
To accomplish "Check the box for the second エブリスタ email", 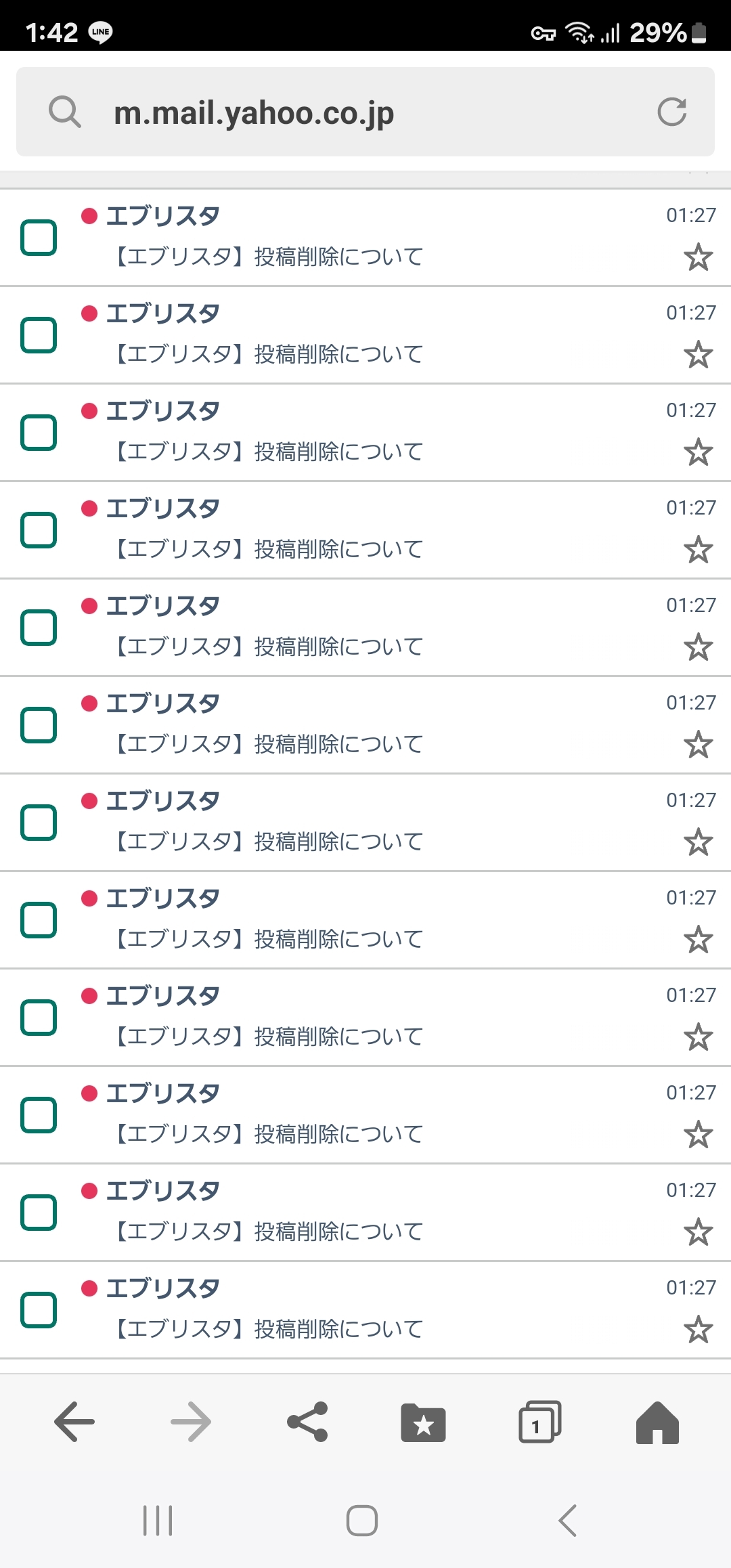I will [39, 335].
